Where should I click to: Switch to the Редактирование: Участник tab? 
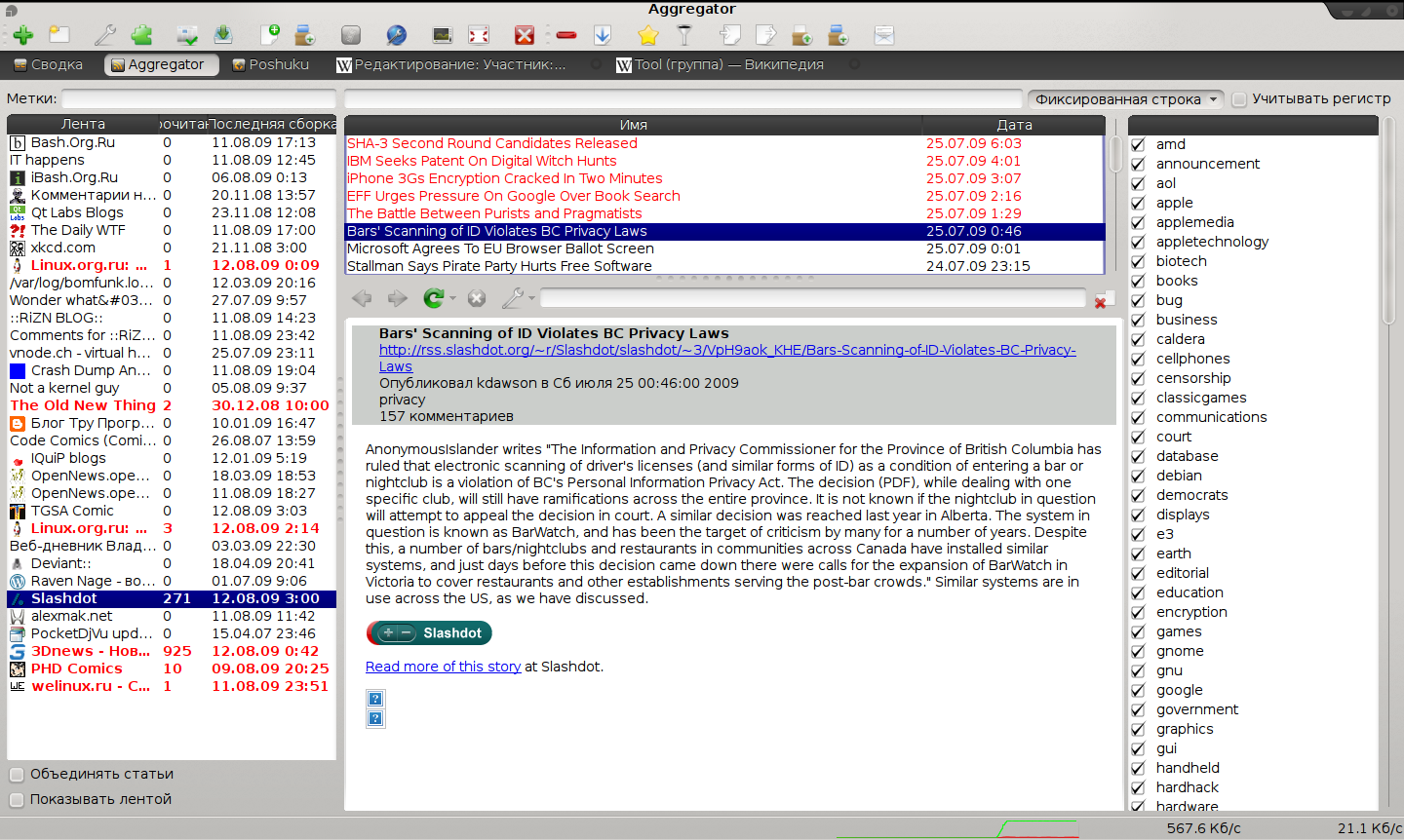click(451, 64)
